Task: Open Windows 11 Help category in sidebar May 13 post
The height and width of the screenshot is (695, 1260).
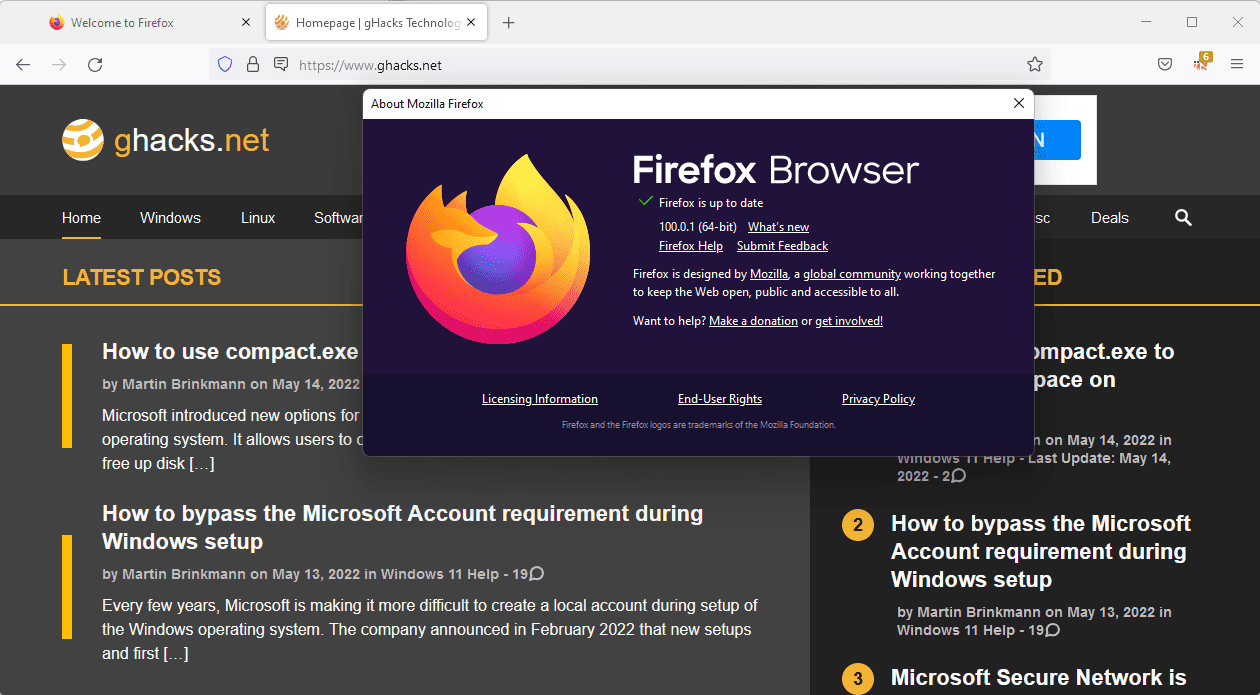Action: pyautogui.click(x=955, y=630)
